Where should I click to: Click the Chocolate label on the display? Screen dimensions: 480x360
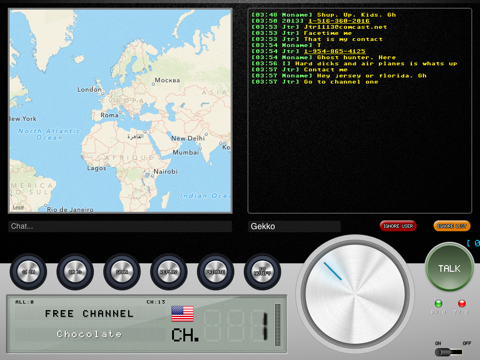pyautogui.click(x=89, y=334)
